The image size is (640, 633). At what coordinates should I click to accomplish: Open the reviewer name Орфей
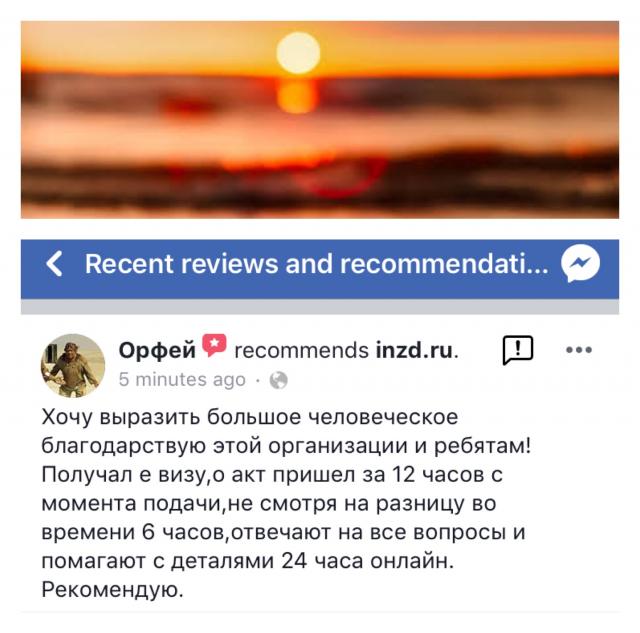[157, 351]
